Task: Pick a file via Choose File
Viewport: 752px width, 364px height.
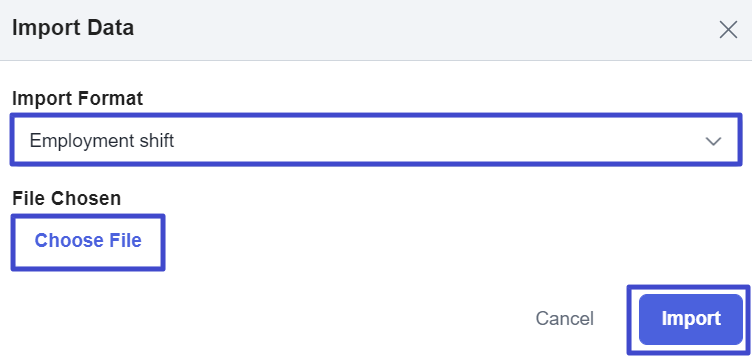Action: pos(88,242)
